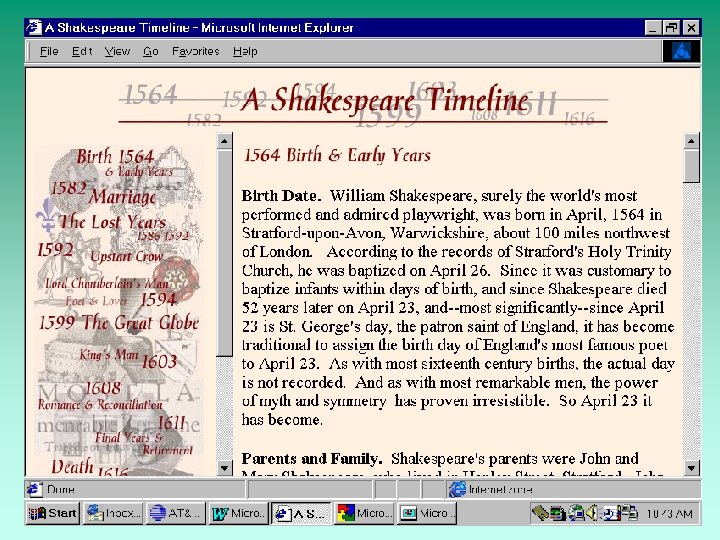Viewport: 720px width, 540px height.
Task: Switch to the AT& taskbar button
Action: (176, 513)
